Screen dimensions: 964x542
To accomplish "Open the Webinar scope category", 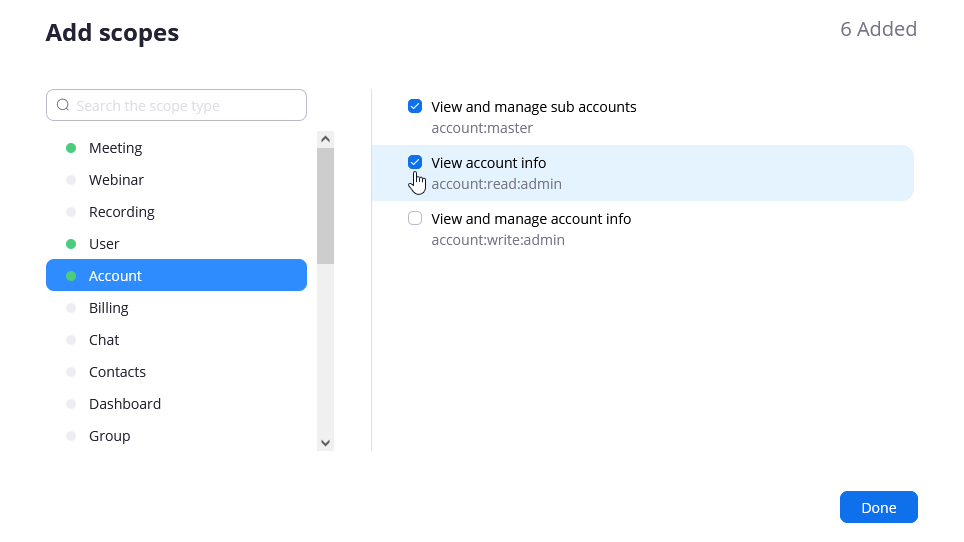I will click(116, 180).
